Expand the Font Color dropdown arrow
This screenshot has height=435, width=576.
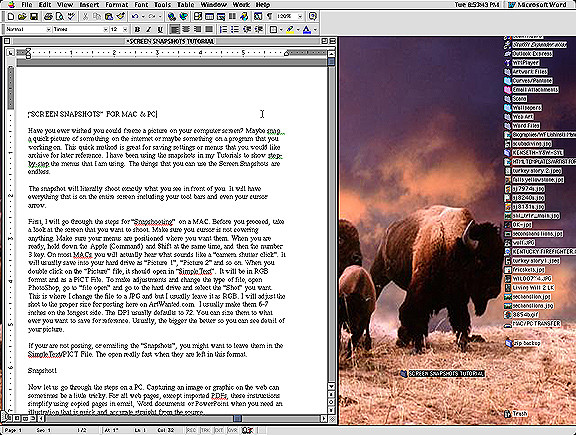coord(315,29)
